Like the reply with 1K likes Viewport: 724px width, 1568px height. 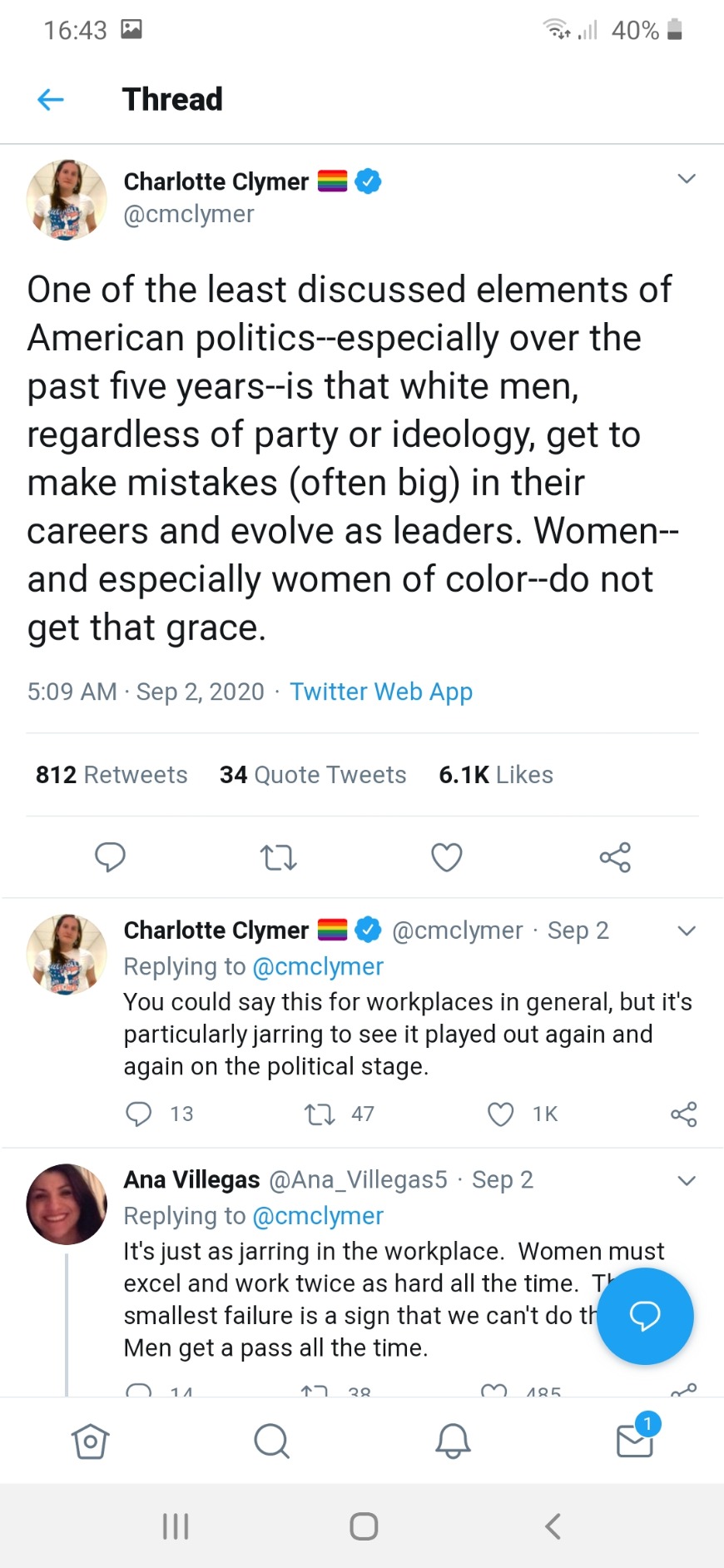tap(500, 1114)
